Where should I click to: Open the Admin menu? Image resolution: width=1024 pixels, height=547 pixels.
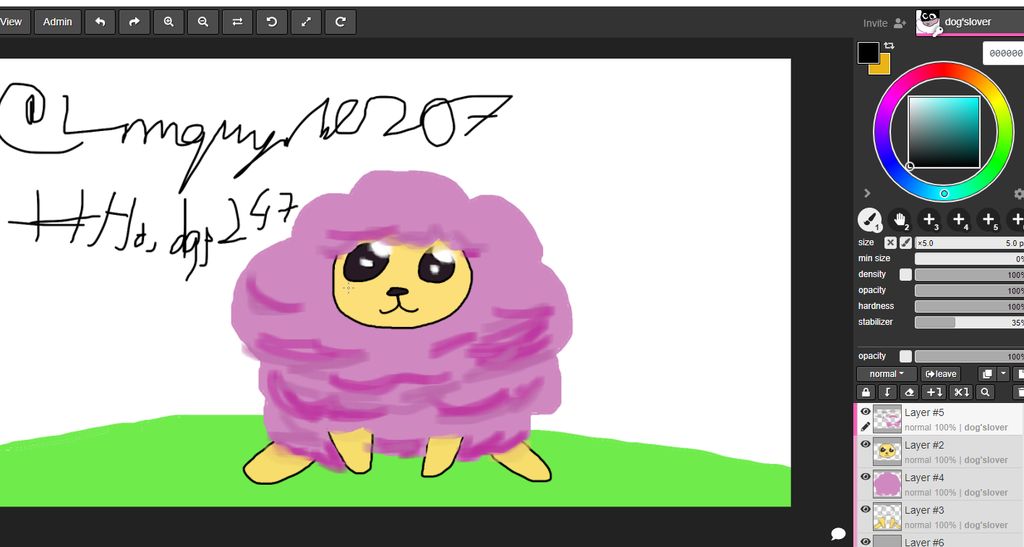[x=57, y=22]
